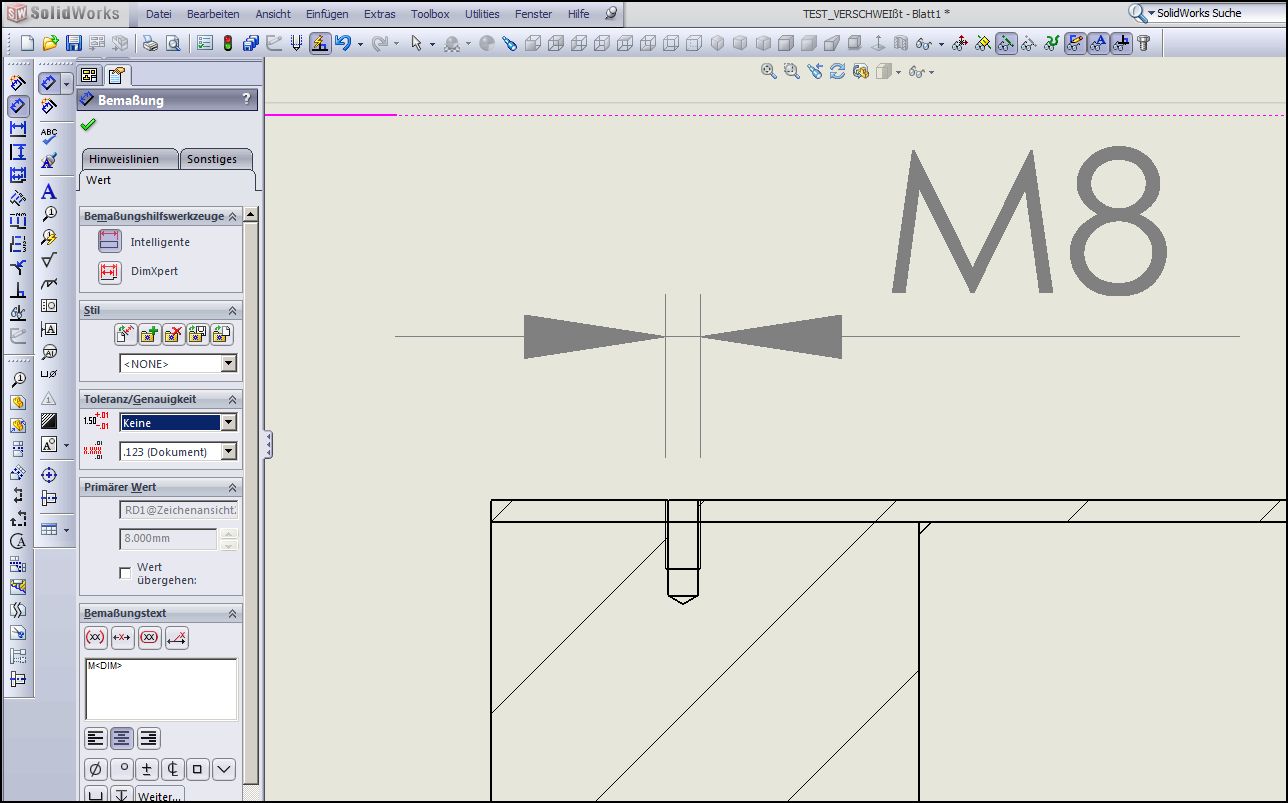Toggle center text justification

pos(122,738)
